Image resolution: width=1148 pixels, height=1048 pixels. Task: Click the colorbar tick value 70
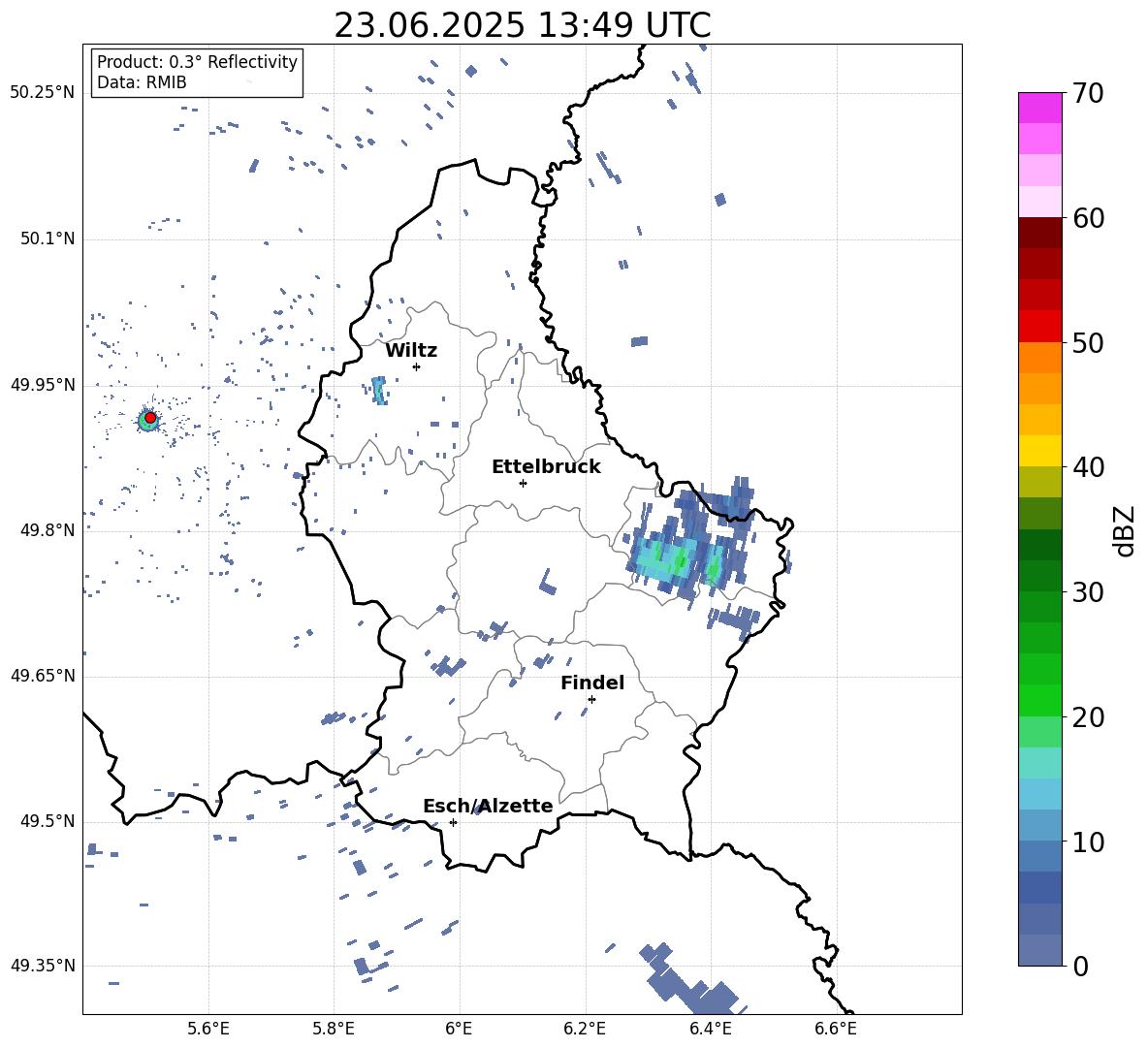1089,93
